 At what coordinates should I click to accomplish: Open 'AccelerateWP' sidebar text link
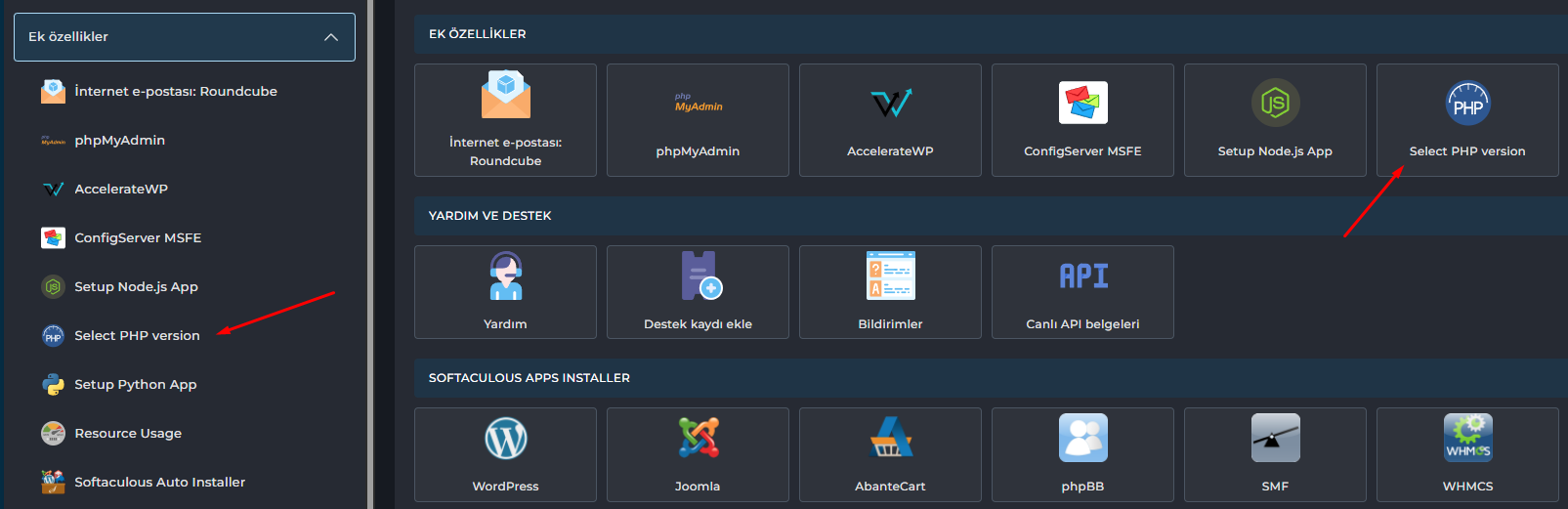pos(121,189)
